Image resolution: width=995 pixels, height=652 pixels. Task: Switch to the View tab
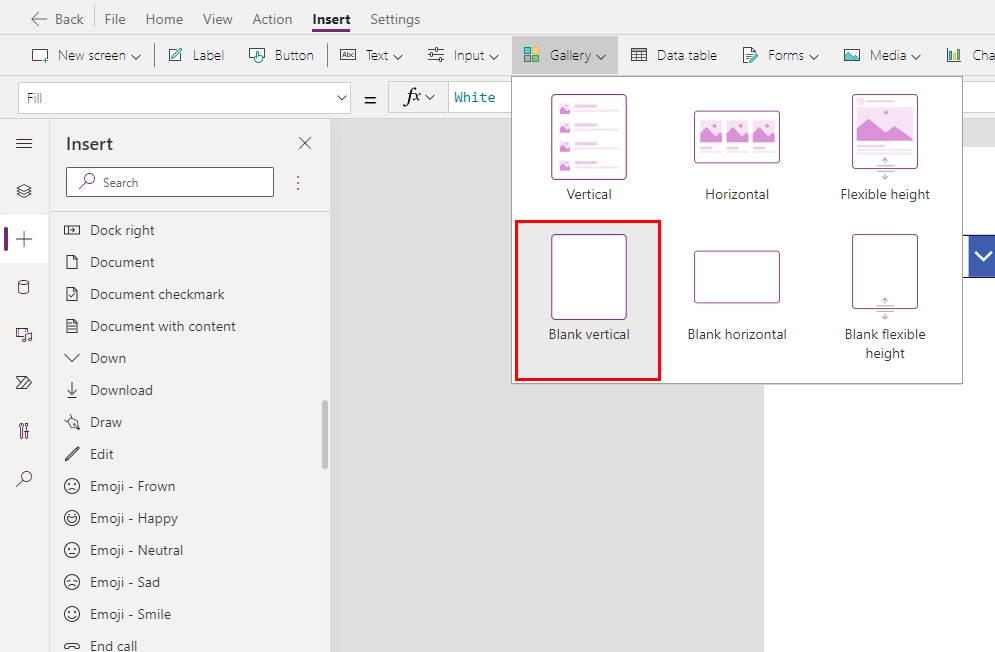coord(218,19)
